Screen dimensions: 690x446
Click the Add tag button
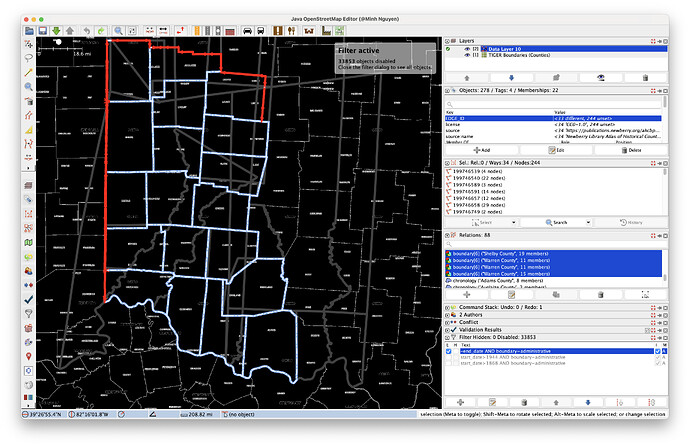pyautogui.click(x=481, y=149)
